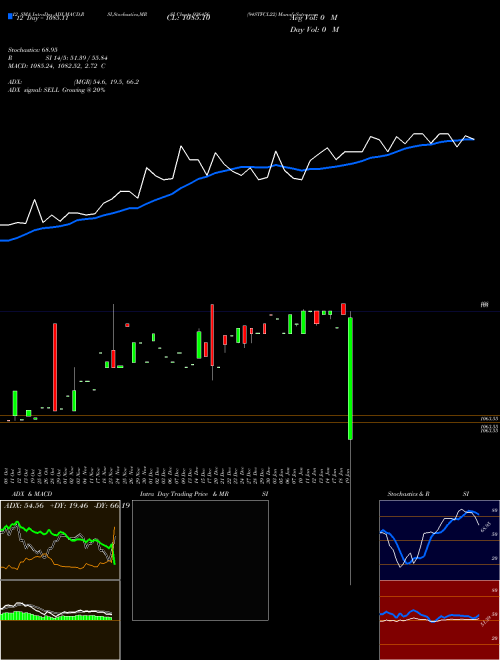
Task: Click the ADX: 54.56 header readout
Action: click(24, 505)
